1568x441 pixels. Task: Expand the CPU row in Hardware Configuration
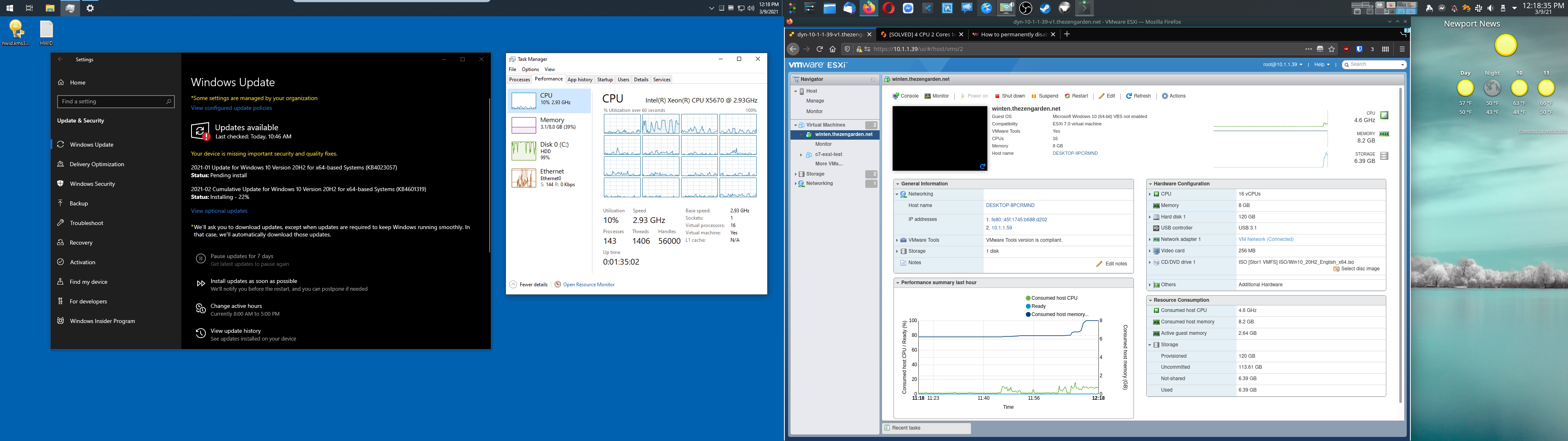(x=1150, y=194)
